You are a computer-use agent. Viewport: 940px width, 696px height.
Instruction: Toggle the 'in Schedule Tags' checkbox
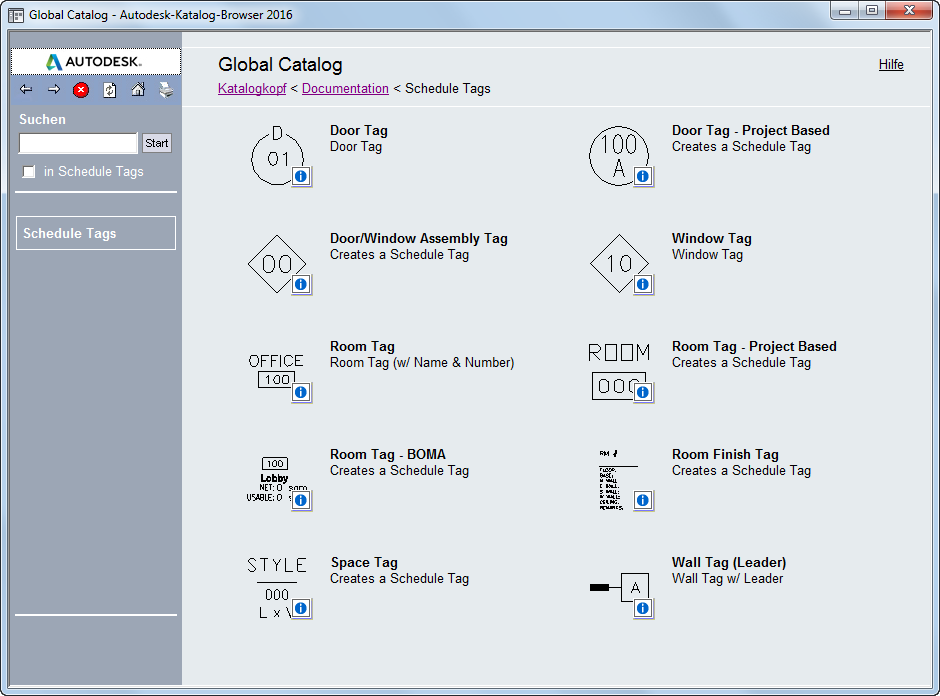[28, 172]
